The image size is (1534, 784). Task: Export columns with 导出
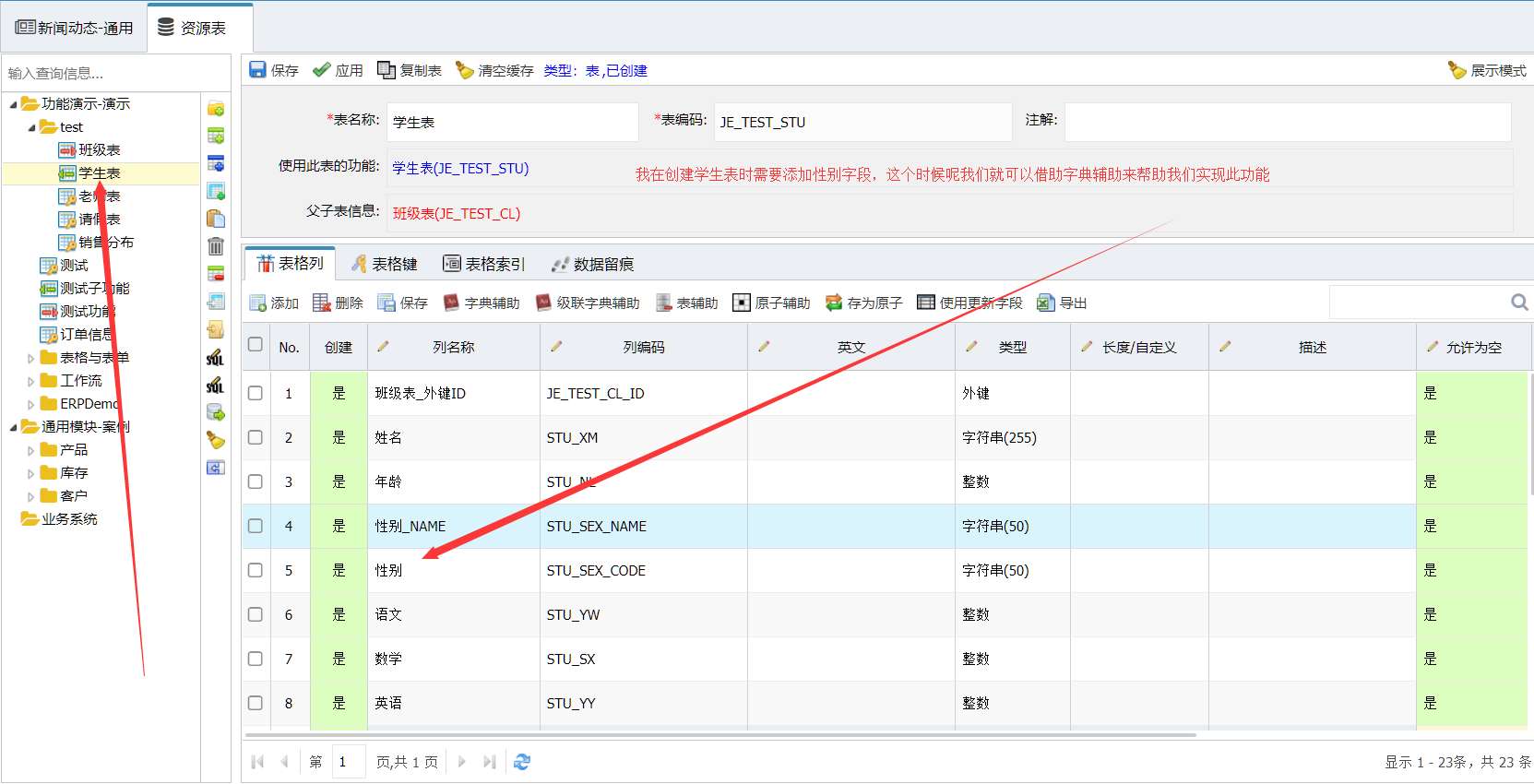[x=1062, y=303]
